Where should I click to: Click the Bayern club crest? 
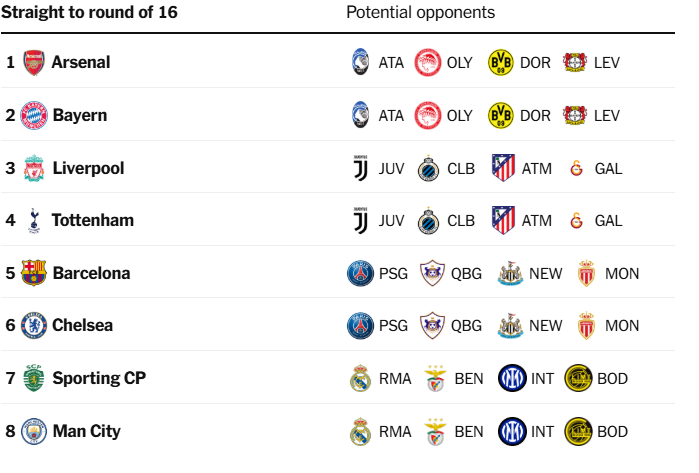point(34,115)
